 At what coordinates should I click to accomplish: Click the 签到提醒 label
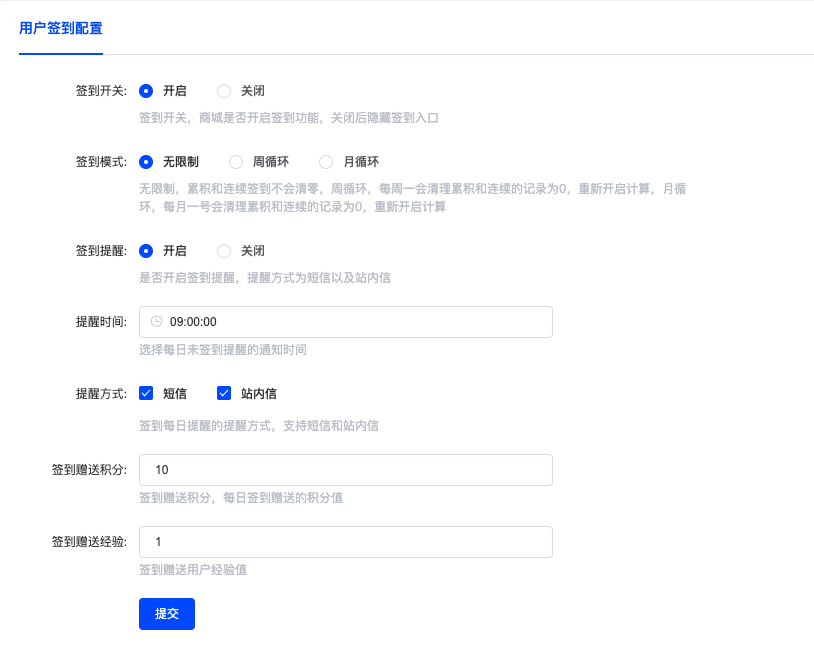click(101, 251)
